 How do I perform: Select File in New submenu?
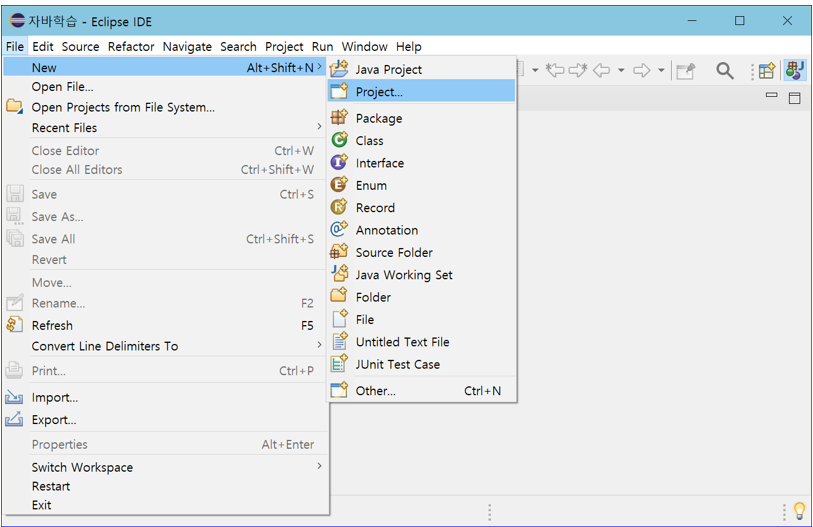[x=422, y=319]
